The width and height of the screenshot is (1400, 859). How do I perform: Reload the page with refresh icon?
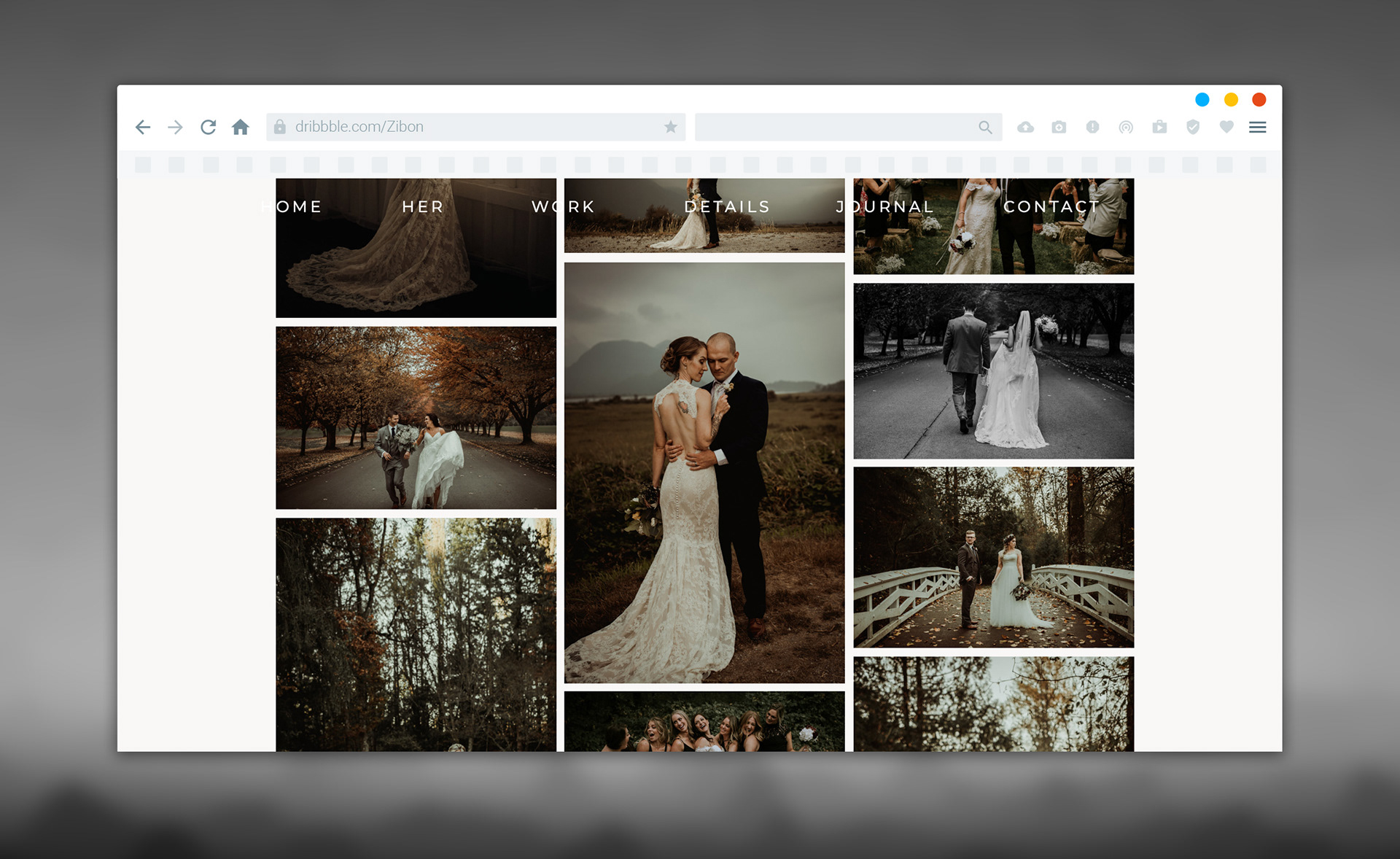point(209,127)
